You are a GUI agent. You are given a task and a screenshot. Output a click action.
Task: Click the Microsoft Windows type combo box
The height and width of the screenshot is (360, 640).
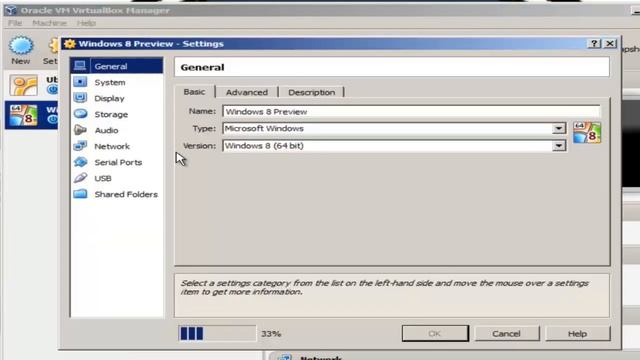point(394,129)
